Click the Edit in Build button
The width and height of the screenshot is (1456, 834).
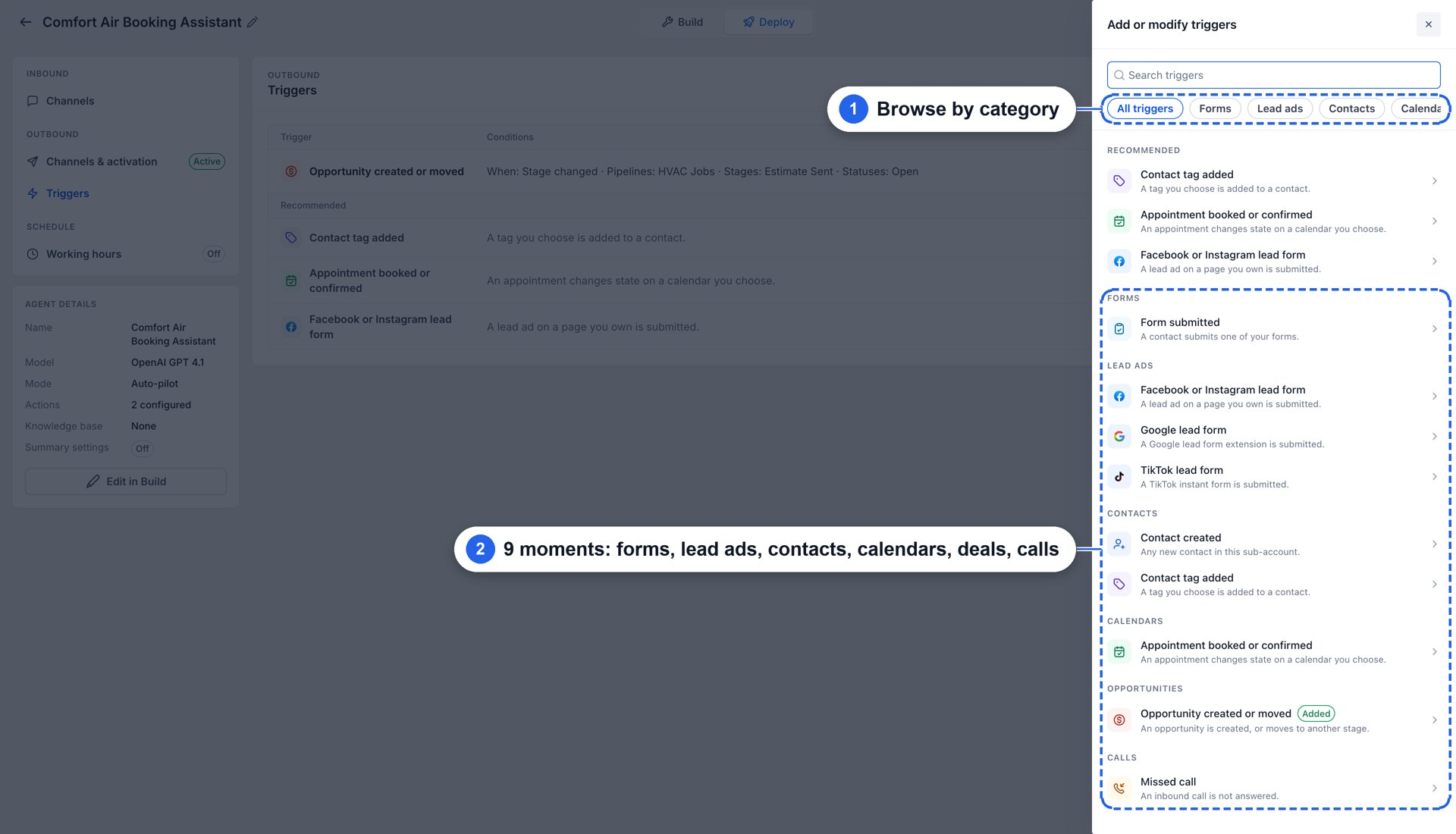tap(126, 481)
